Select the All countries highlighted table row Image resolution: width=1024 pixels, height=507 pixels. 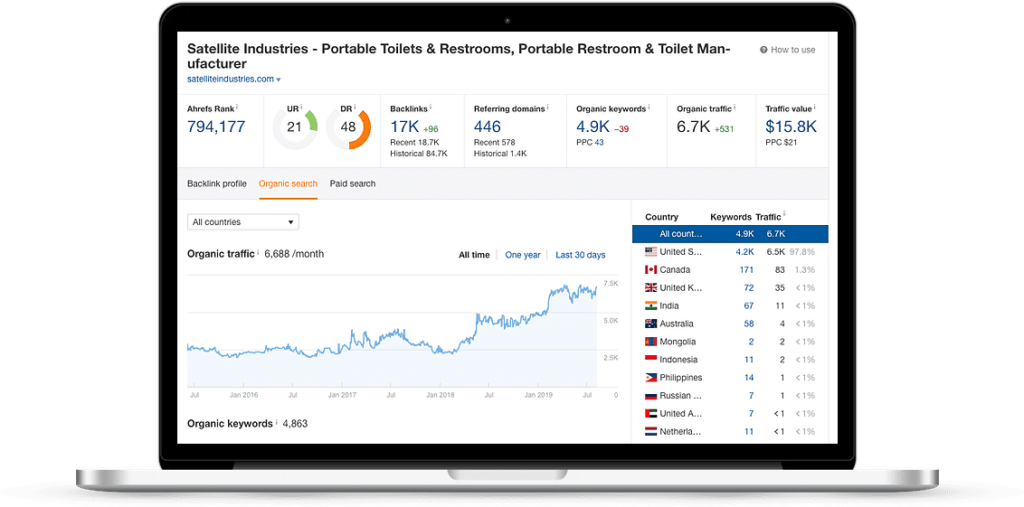coord(730,234)
